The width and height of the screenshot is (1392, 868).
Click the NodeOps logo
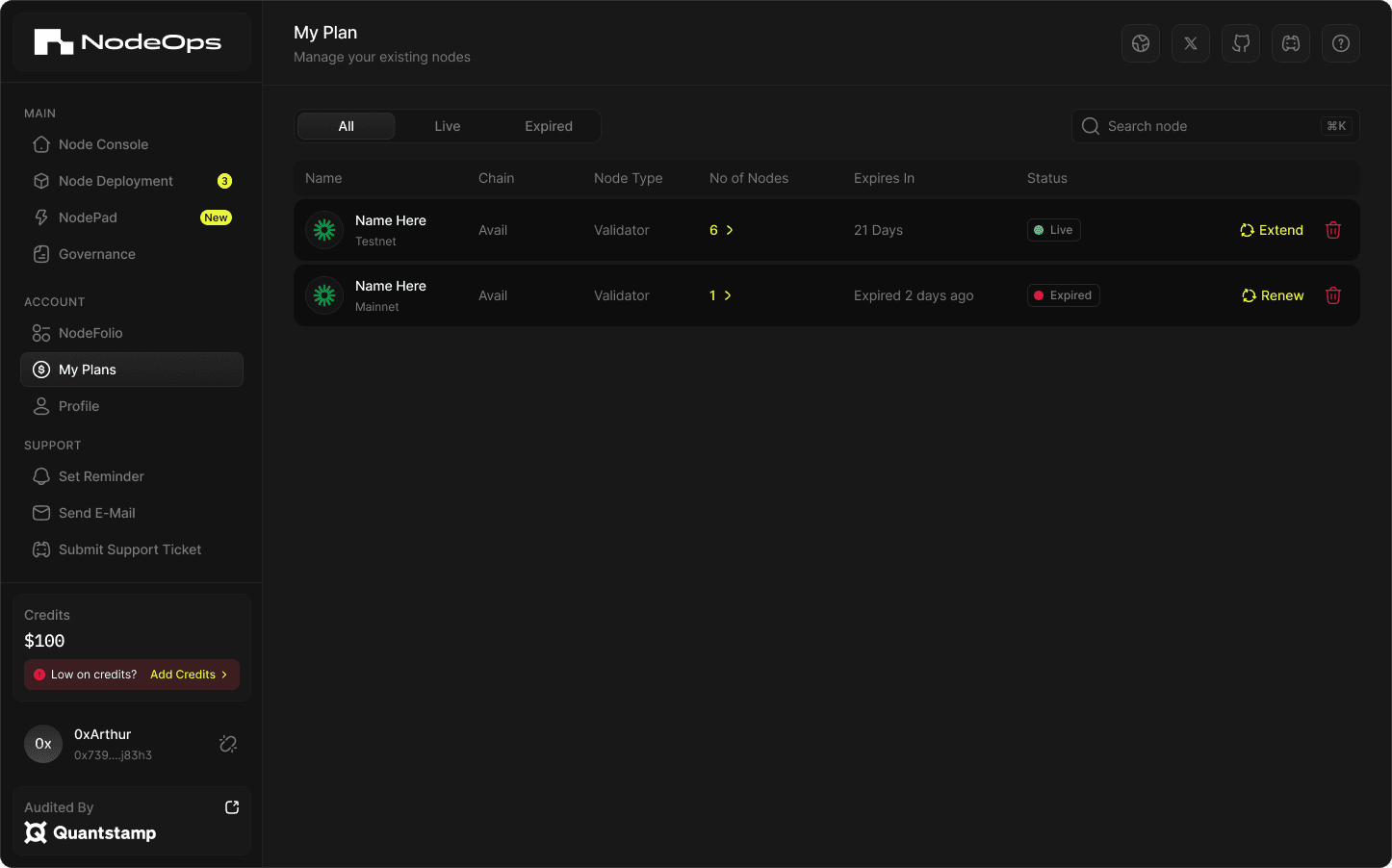[128, 42]
